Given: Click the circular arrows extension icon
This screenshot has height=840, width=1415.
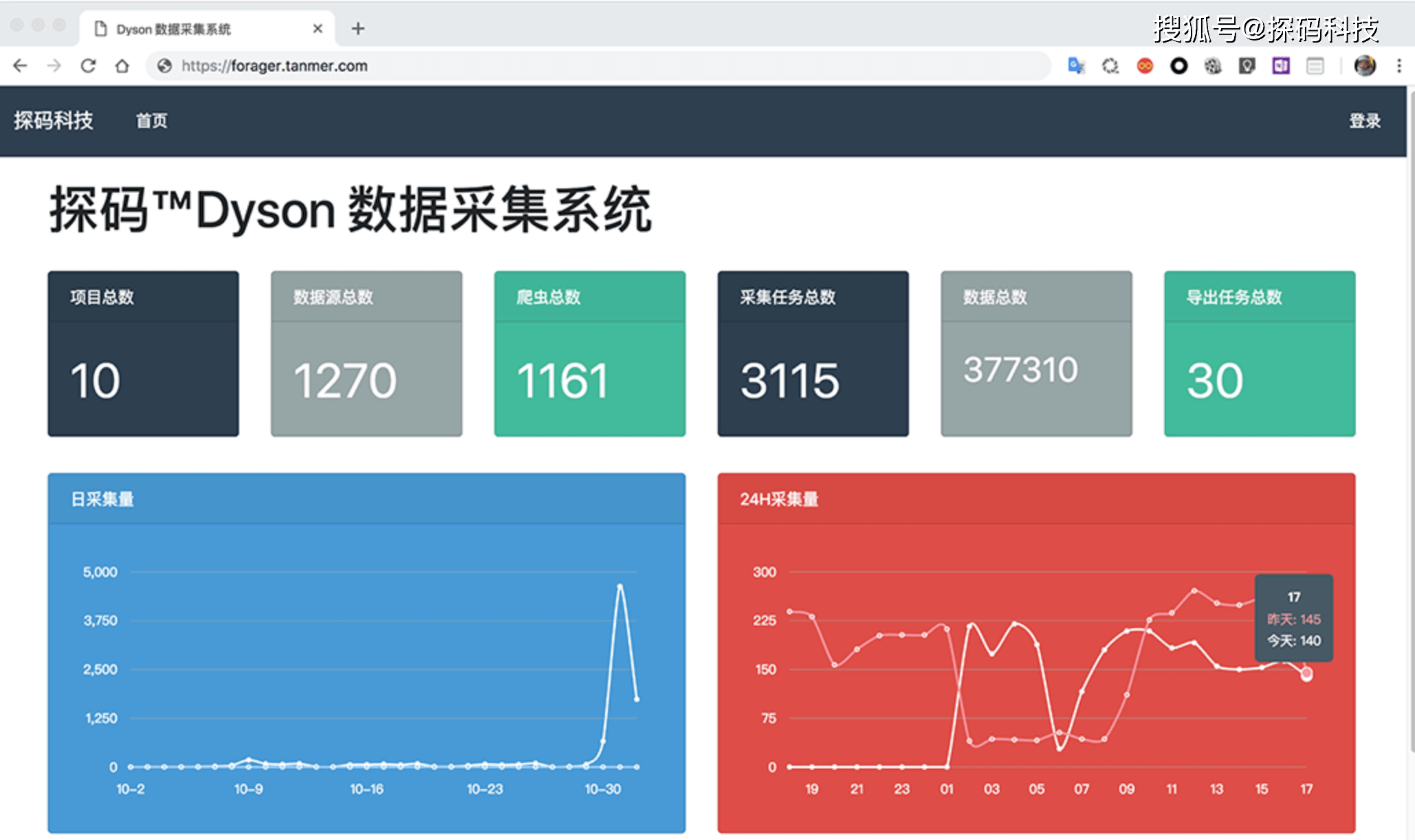Looking at the screenshot, I should point(1110,66).
